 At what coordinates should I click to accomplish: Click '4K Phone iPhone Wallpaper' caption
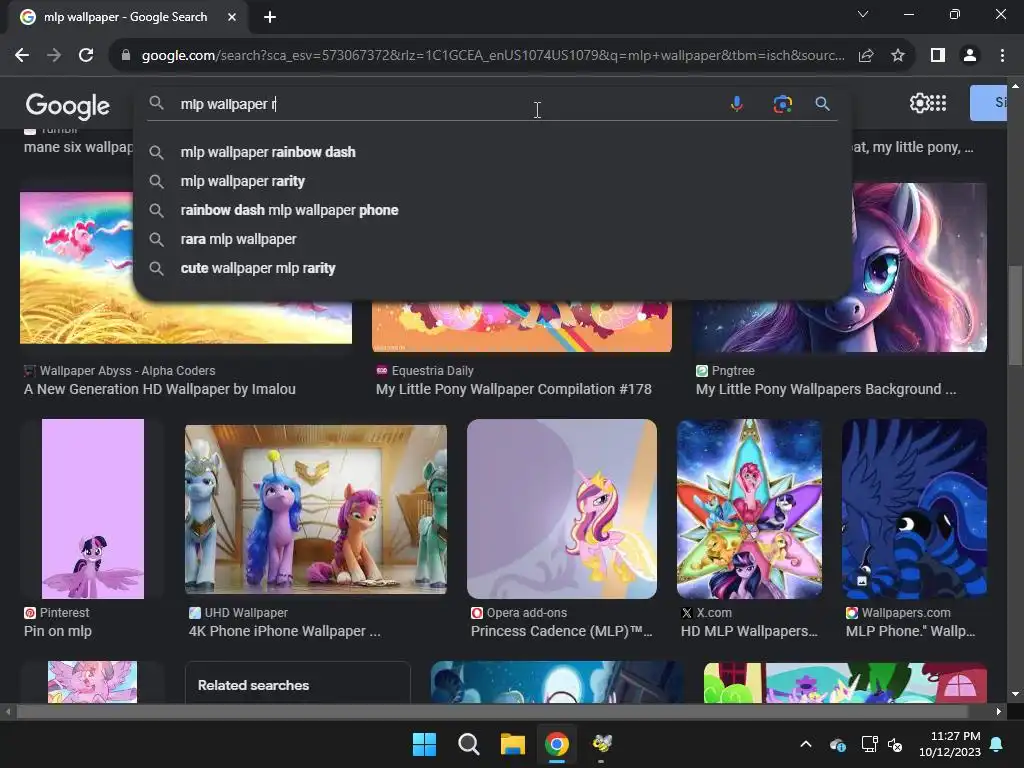click(284, 632)
